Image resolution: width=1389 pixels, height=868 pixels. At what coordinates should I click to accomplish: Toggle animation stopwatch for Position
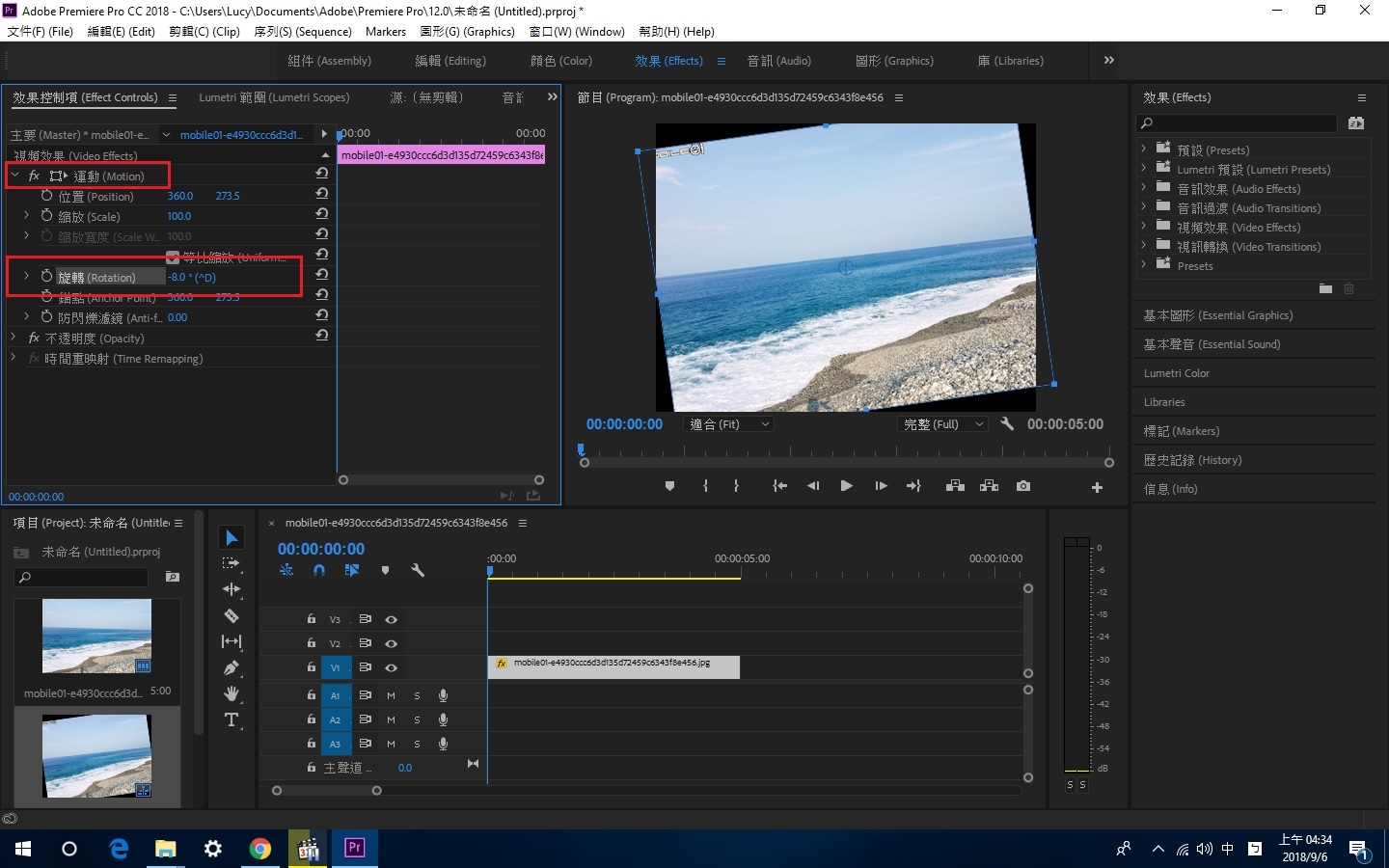(46, 195)
